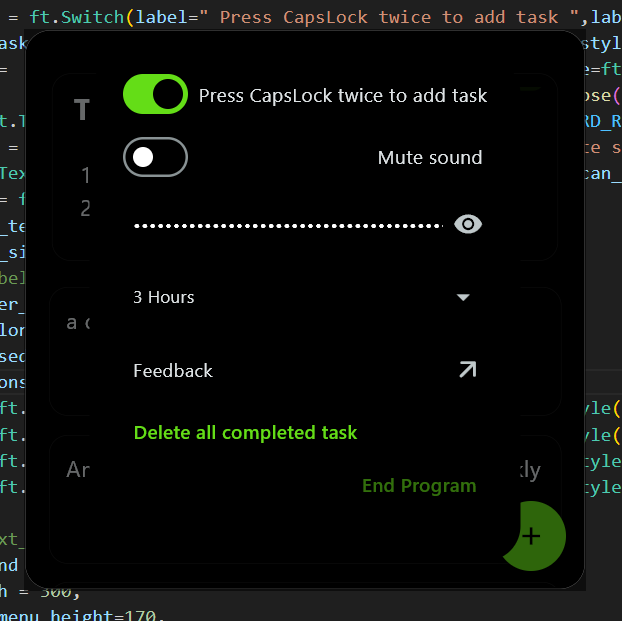Open the 3 Hours dropdown
622x621 pixels.
pyautogui.click(x=303, y=297)
